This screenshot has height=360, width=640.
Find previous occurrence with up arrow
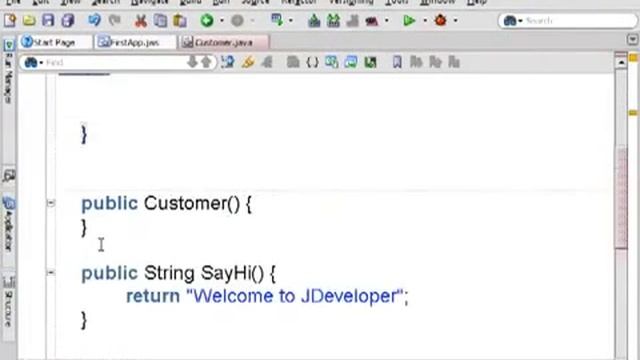207,62
